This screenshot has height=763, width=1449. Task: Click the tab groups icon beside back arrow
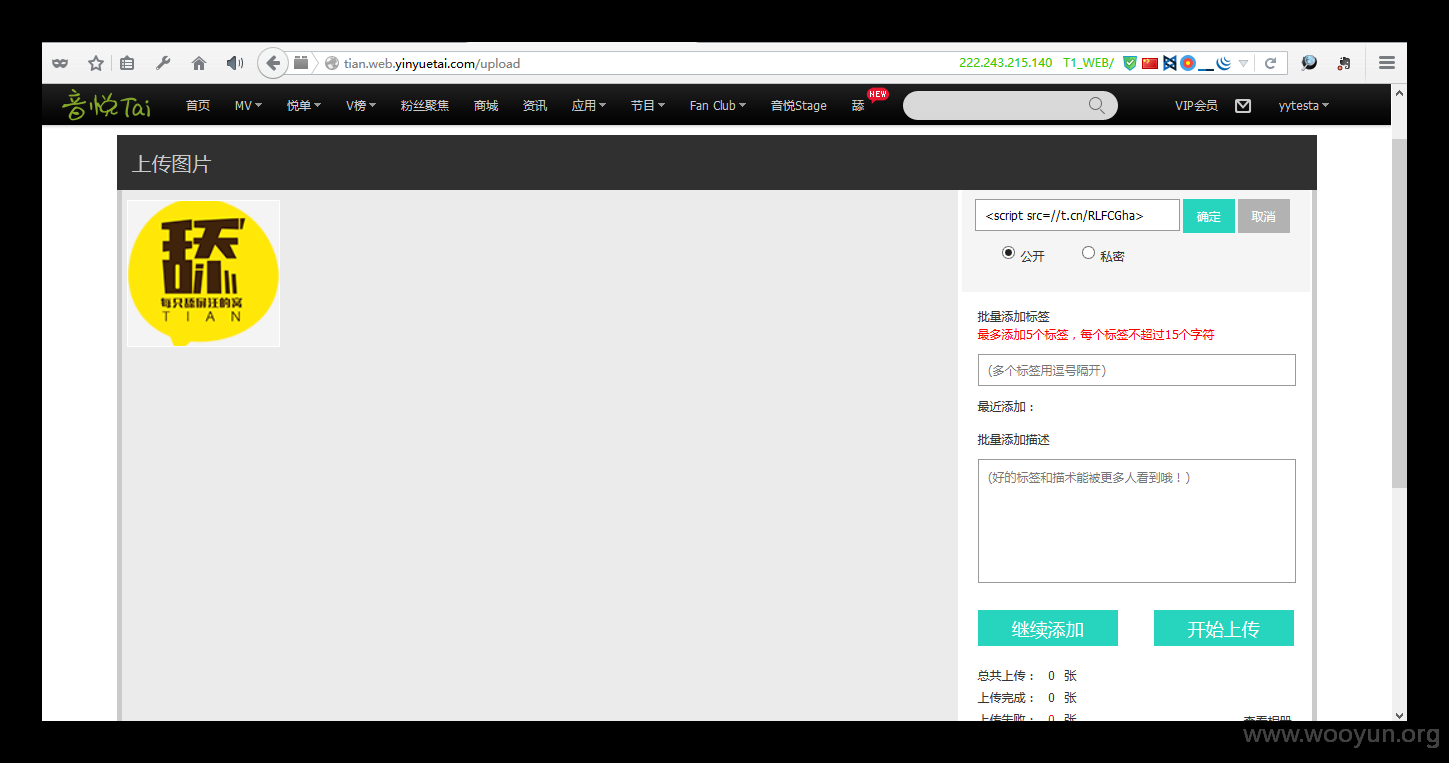(x=301, y=63)
